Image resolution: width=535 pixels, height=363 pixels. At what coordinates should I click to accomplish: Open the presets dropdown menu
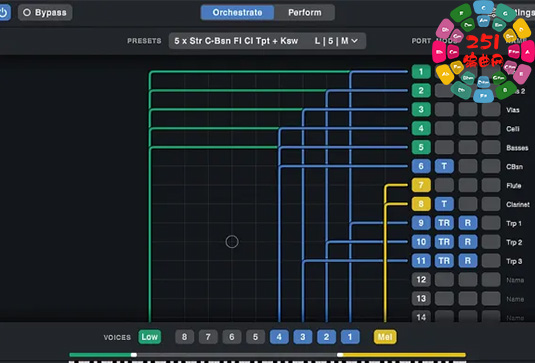[x=267, y=41]
